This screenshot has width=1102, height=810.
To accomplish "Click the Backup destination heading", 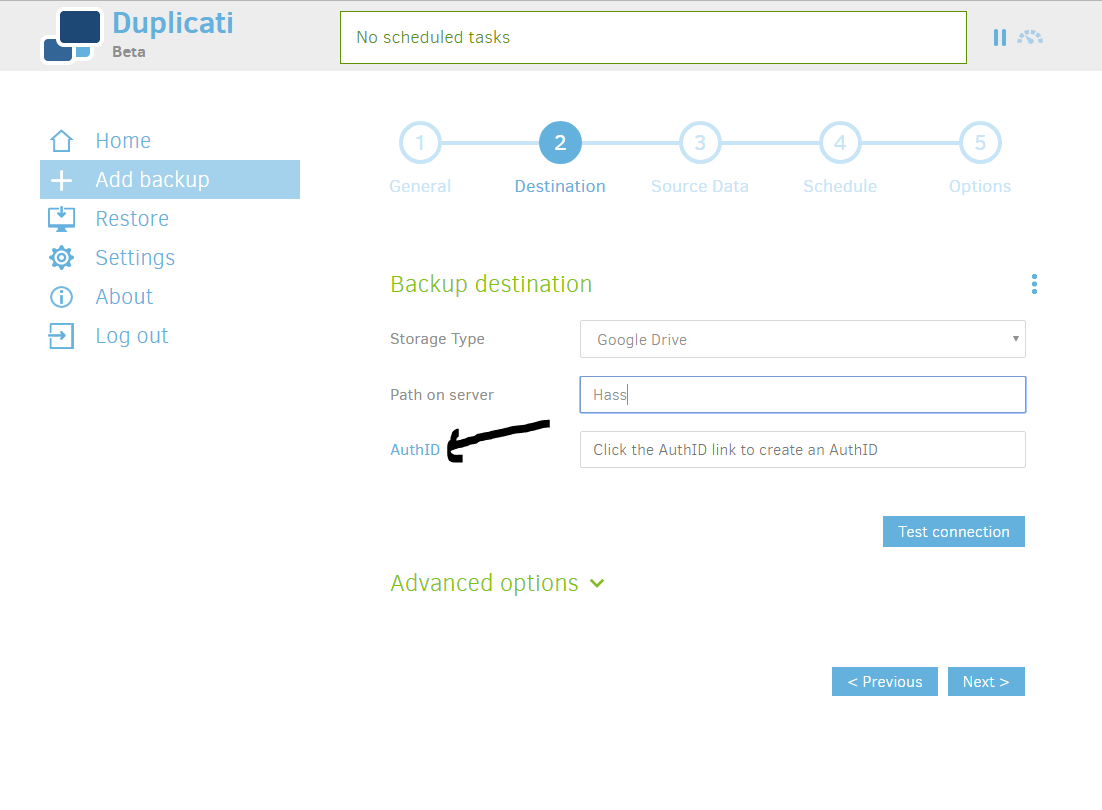I will pyautogui.click(x=491, y=284).
